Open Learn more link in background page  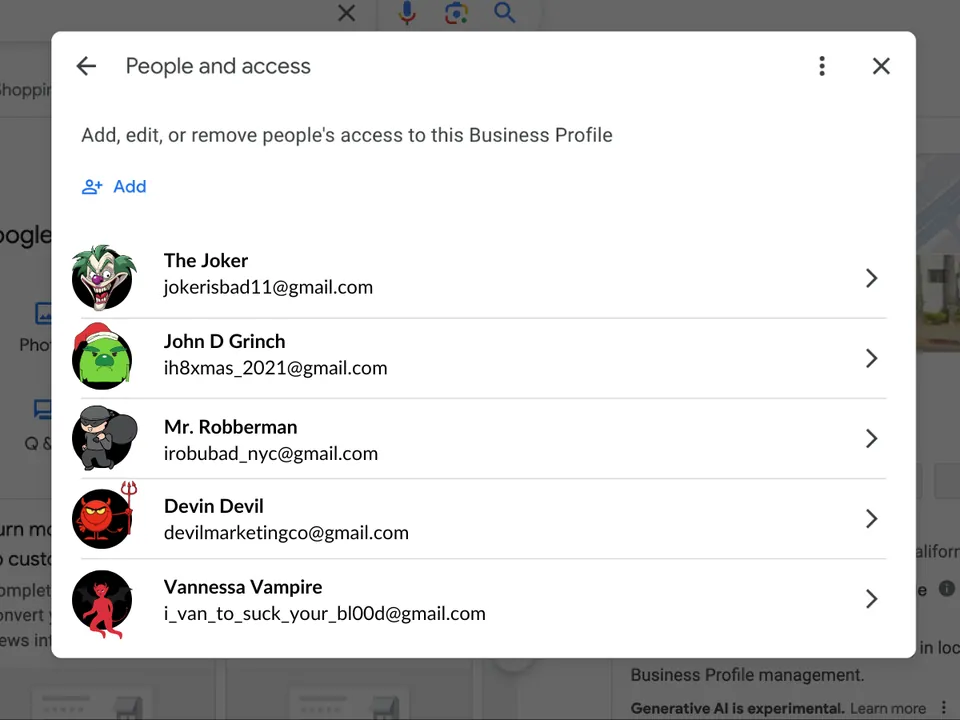[888, 708]
